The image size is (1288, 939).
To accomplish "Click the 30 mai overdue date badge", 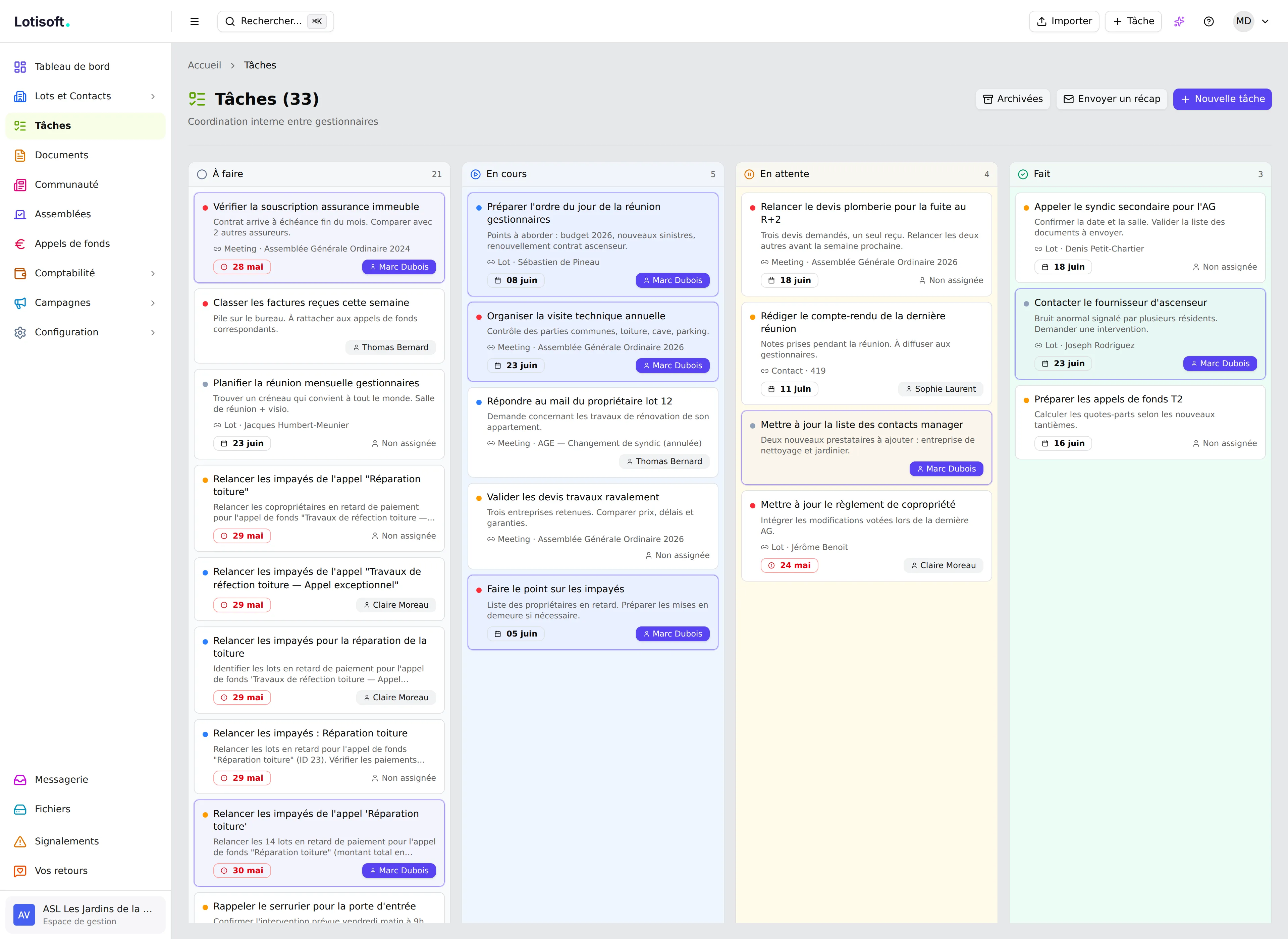I will [x=242, y=871].
